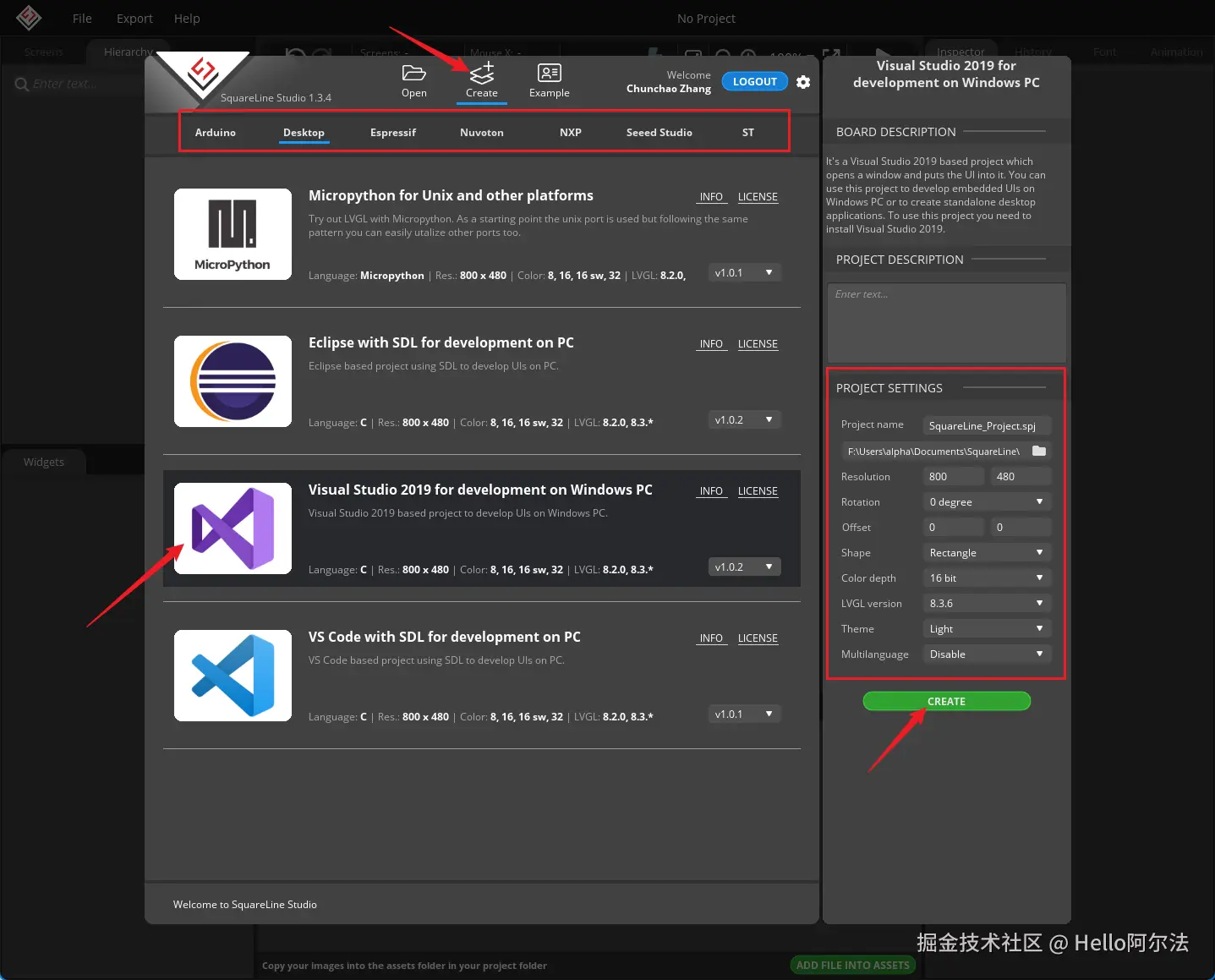The width and height of the screenshot is (1215, 980).
Task: Click the Resolution width field 800
Action: 954,476
